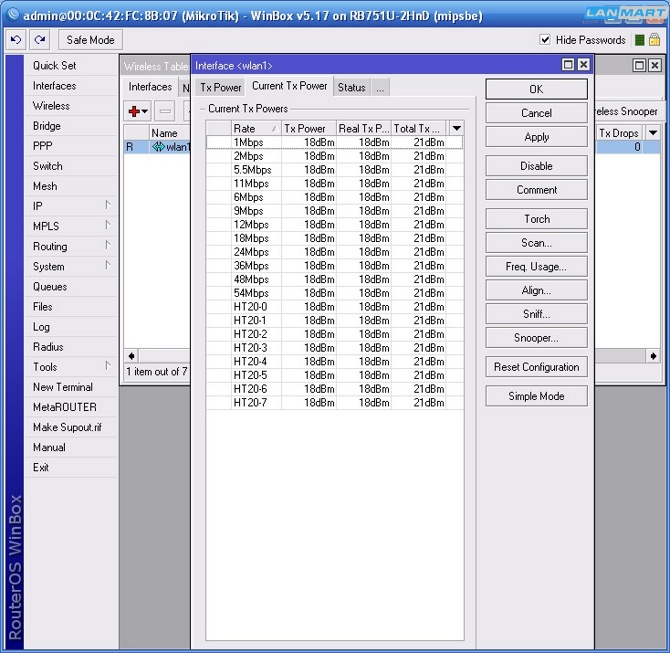The height and width of the screenshot is (653, 670).
Task: Click the Reset Configuration button
Action: [536, 367]
